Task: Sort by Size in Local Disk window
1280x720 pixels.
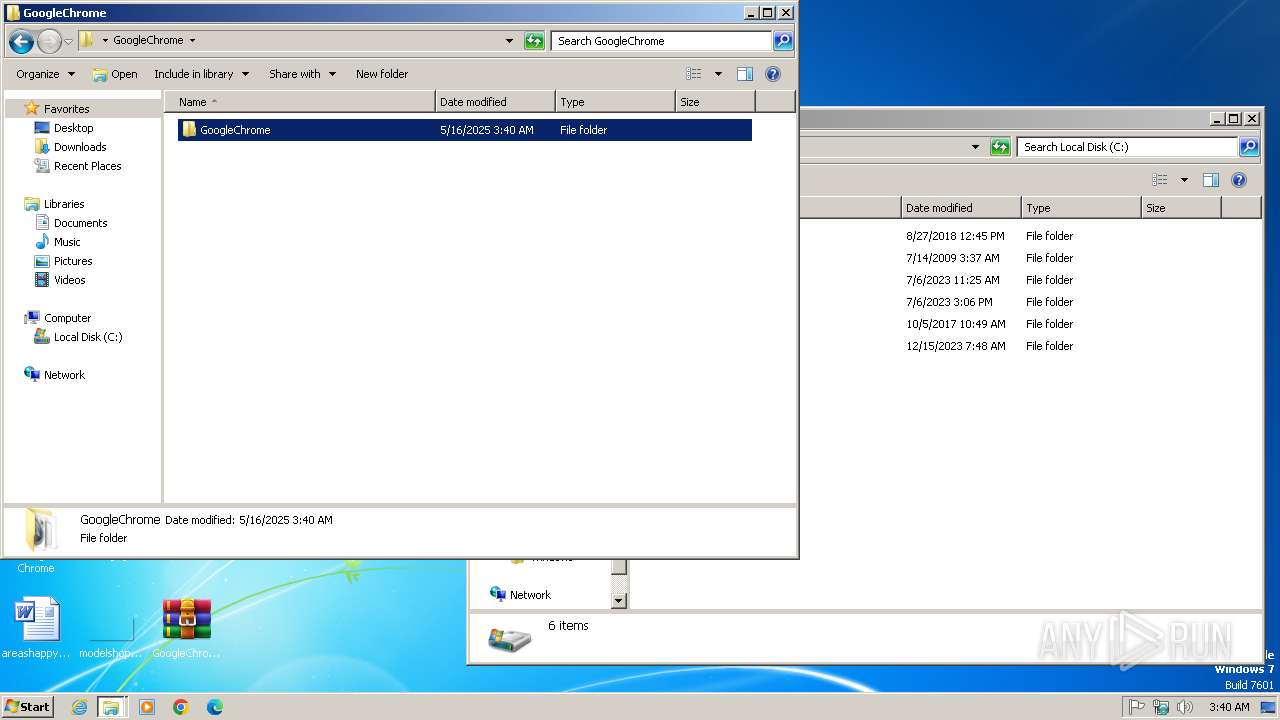Action: pyautogui.click(x=1181, y=208)
